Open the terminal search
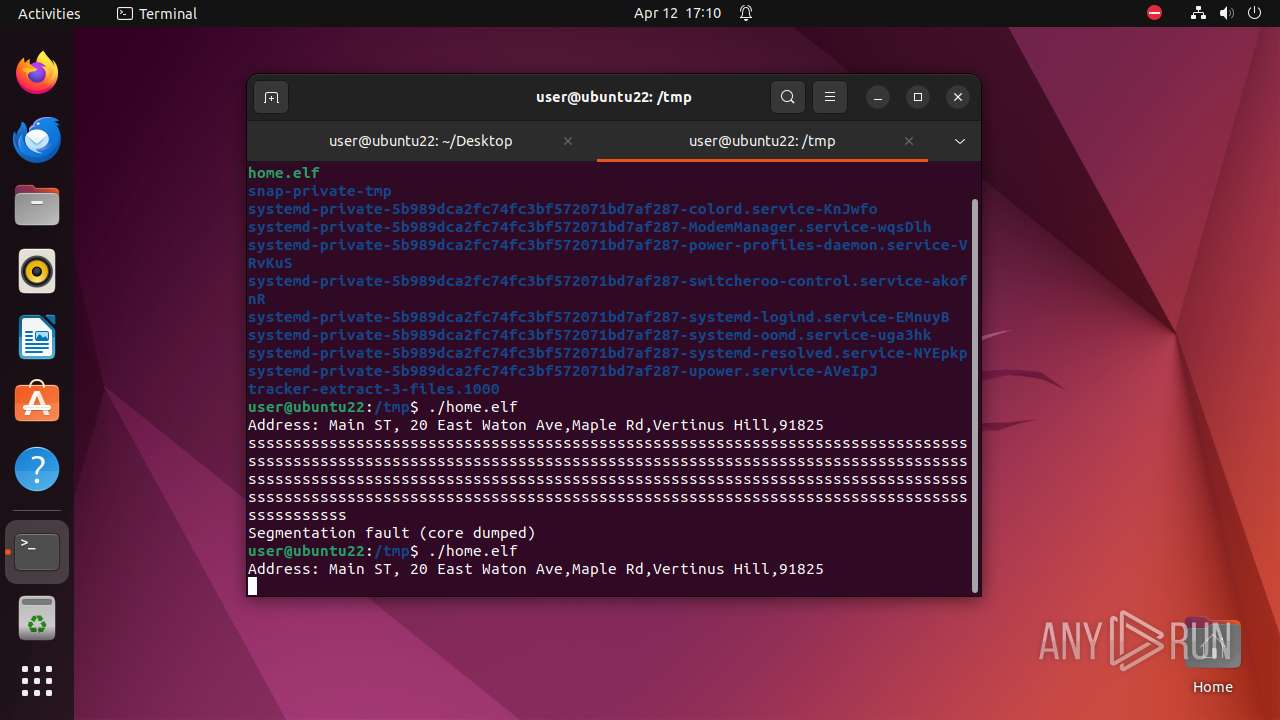 [788, 97]
